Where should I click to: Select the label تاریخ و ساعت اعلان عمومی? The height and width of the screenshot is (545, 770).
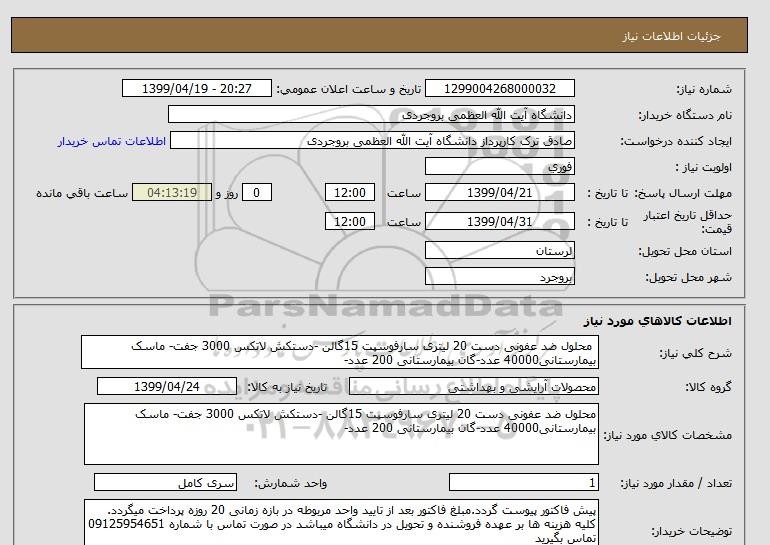tap(349, 89)
